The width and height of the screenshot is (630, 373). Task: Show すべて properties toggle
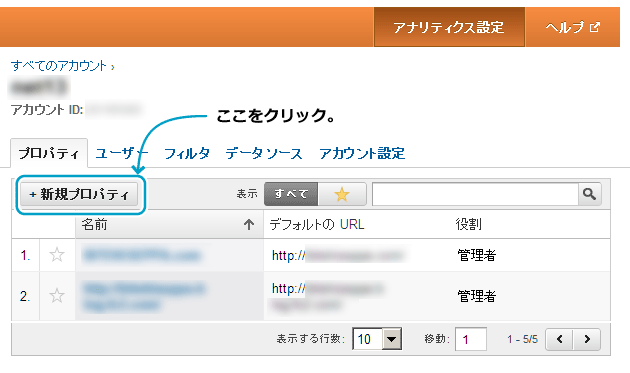pos(291,194)
